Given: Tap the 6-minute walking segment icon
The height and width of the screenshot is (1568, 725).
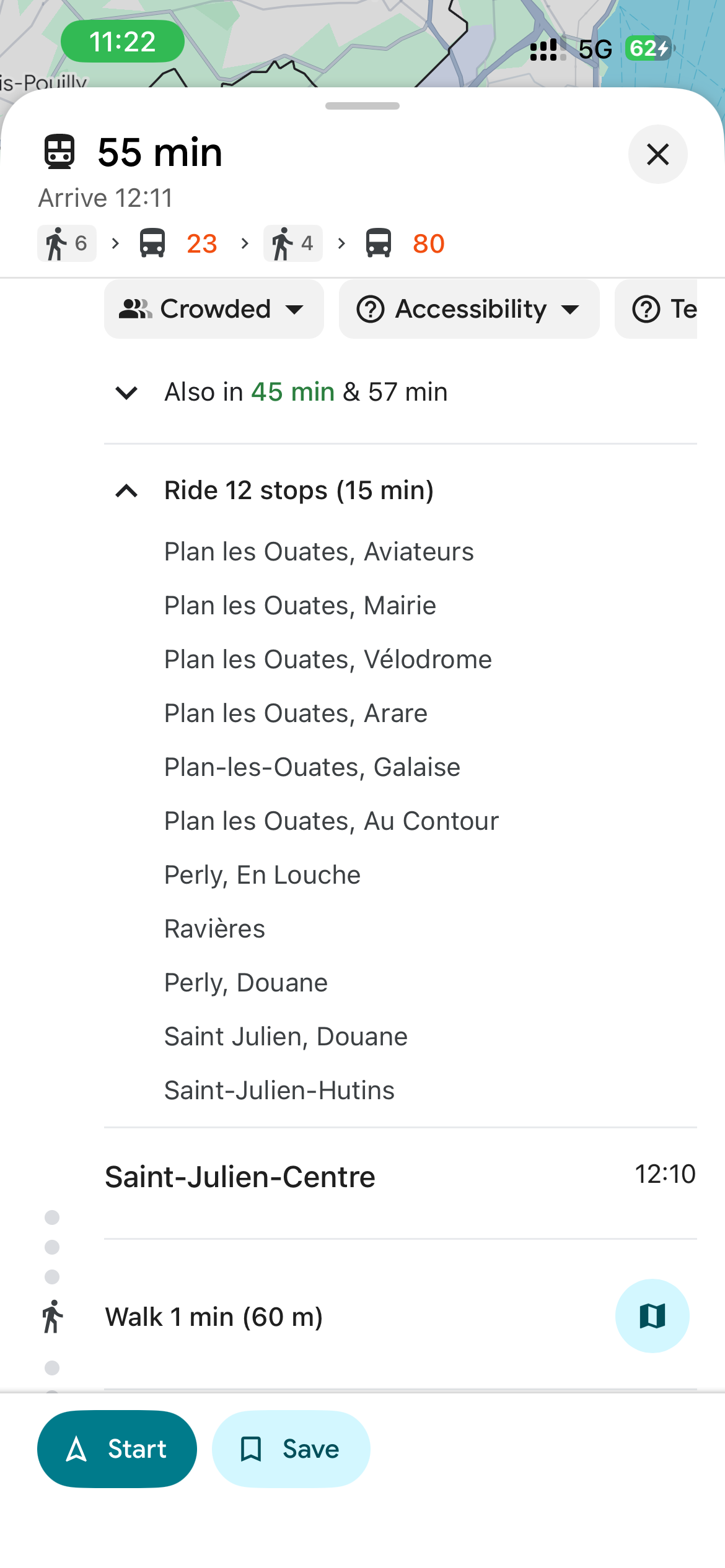Looking at the screenshot, I should coord(66,243).
